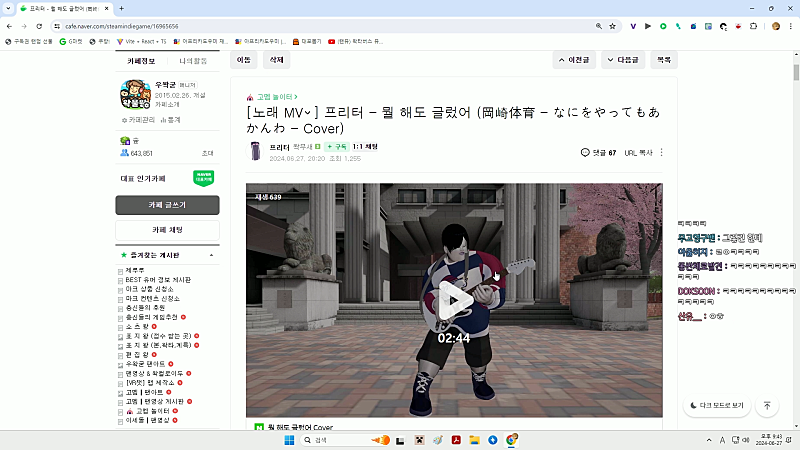Image resolution: width=800 pixels, height=450 pixels.
Task: Open Chrome from the taskbar
Action: point(511,440)
